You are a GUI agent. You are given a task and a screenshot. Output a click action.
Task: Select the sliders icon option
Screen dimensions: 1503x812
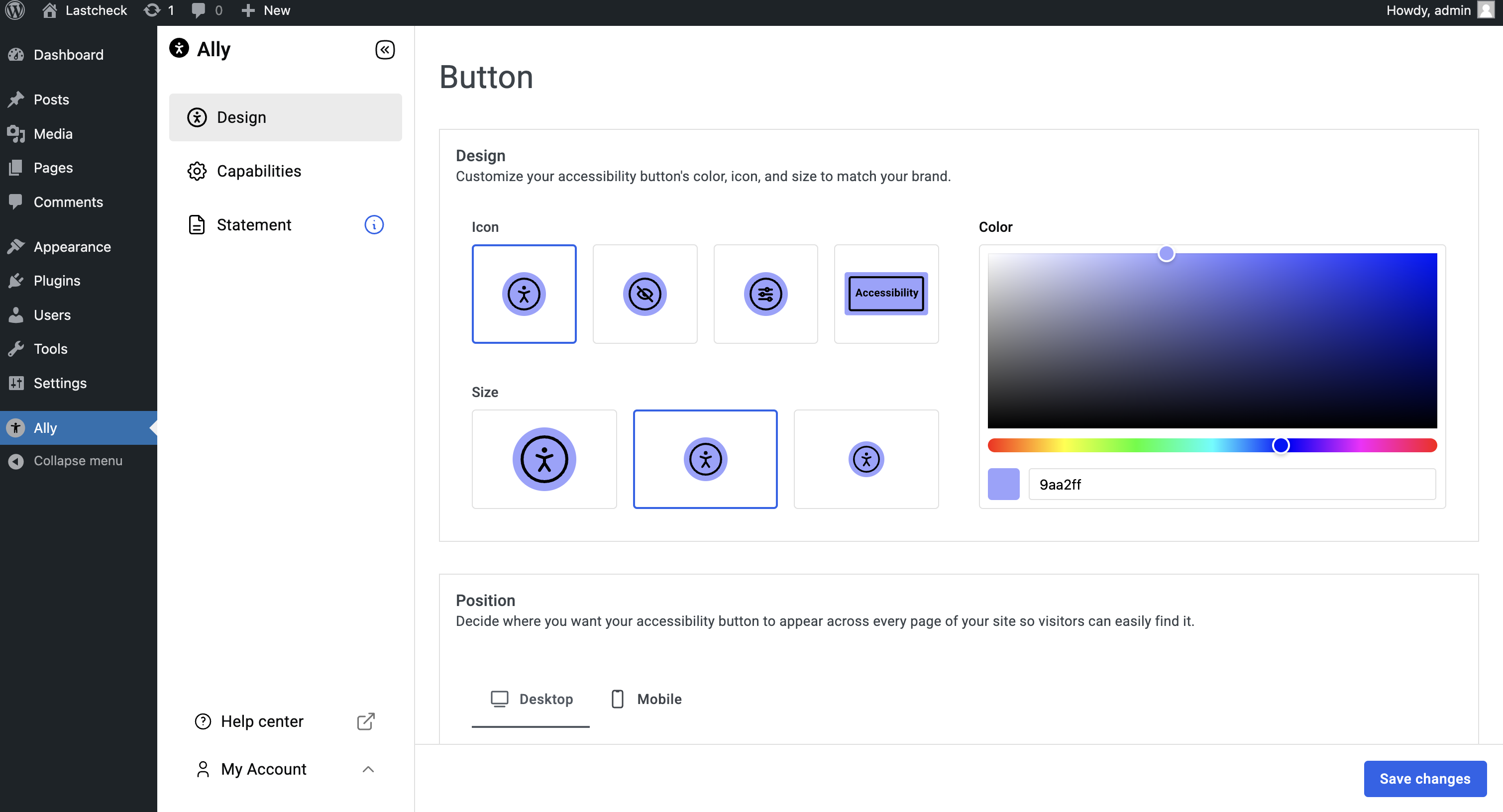(x=765, y=294)
